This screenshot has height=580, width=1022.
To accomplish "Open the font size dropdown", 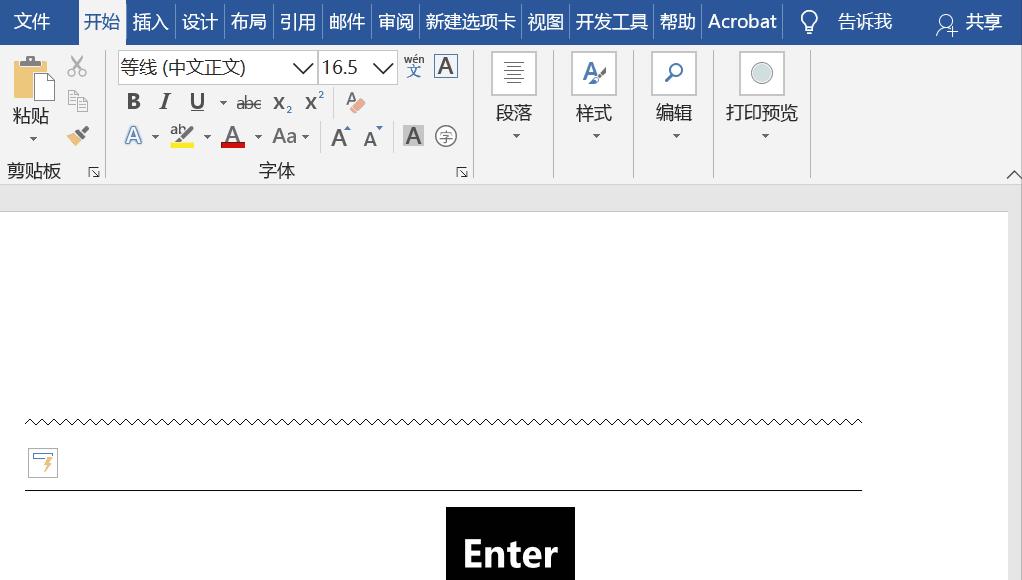I will [x=383, y=67].
